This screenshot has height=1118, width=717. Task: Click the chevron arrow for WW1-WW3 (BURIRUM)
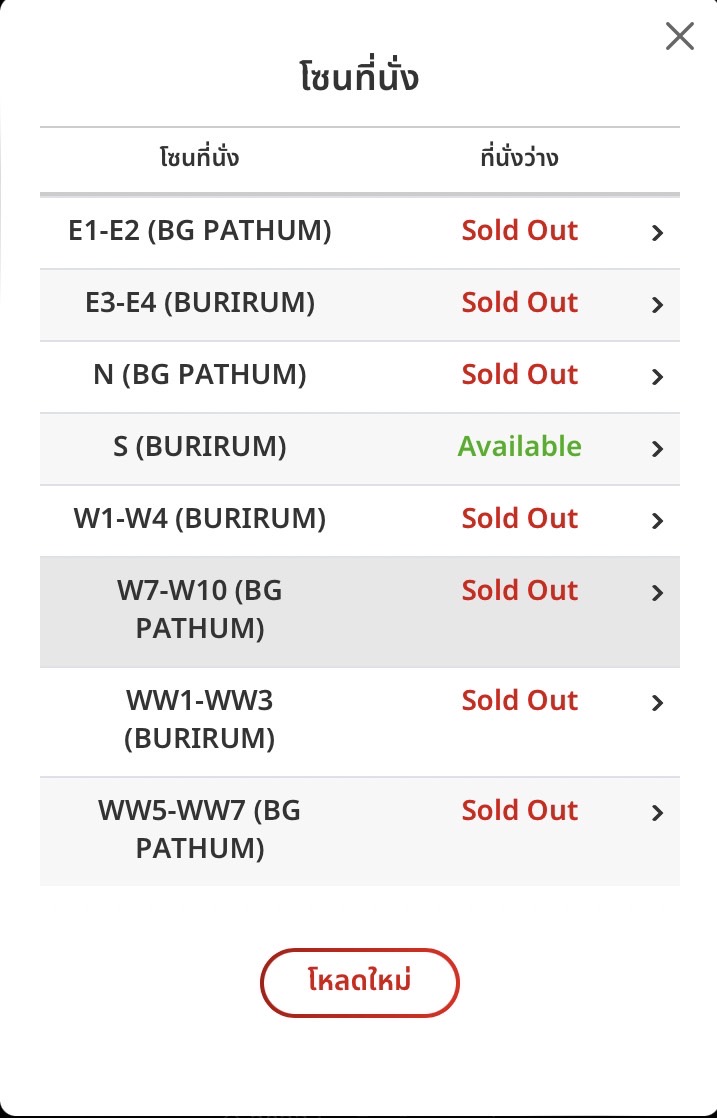tap(657, 703)
